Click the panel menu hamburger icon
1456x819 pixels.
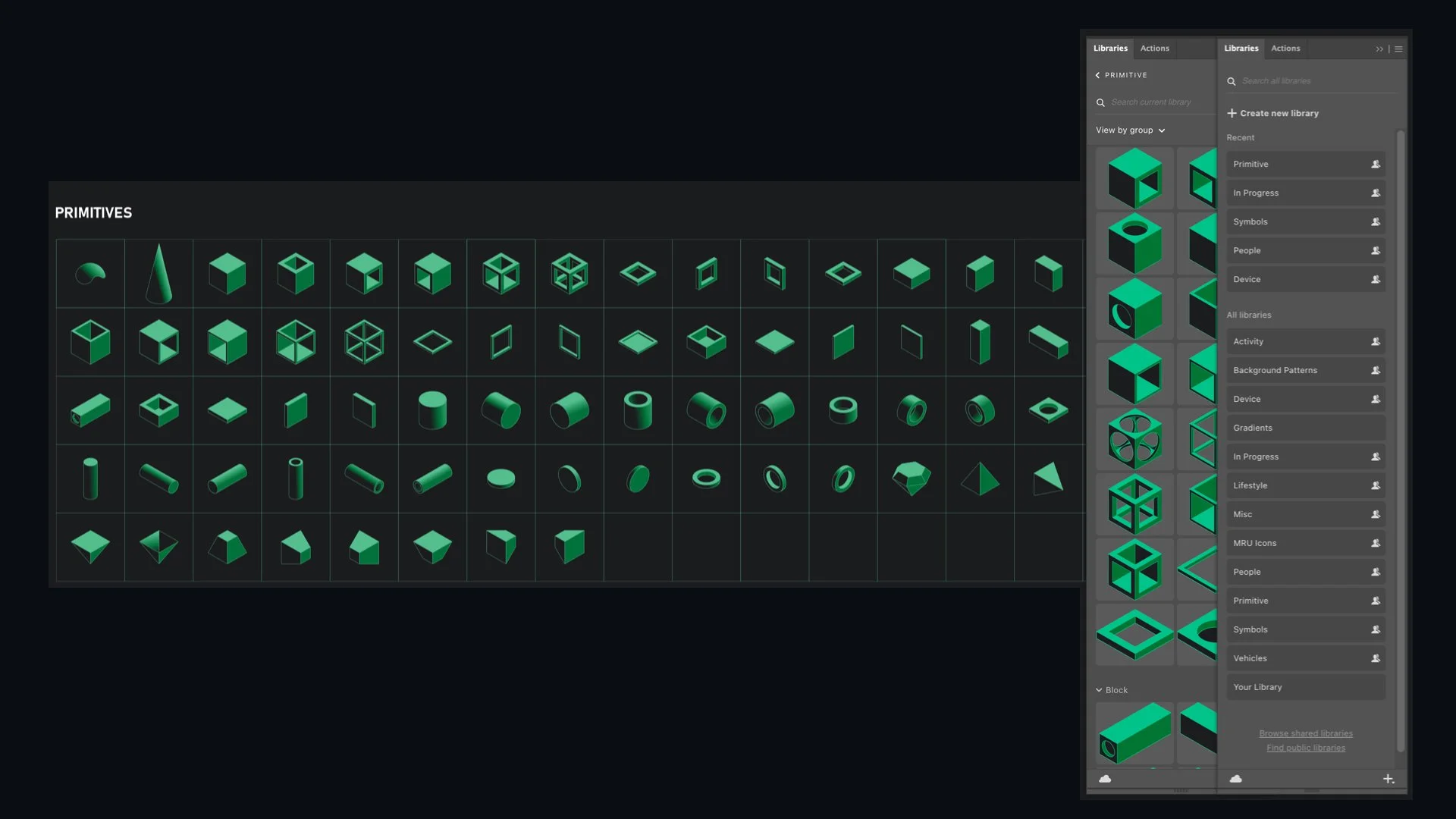tap(1398, 49)
